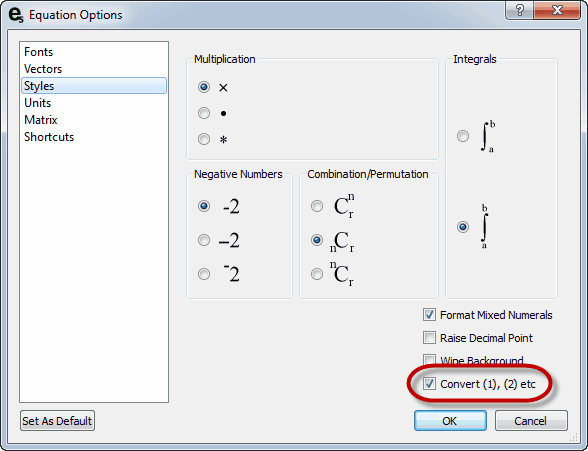Select the raised minus negative number style
The width and height of the screenshot is (588, 451).
tap(204, 274)
